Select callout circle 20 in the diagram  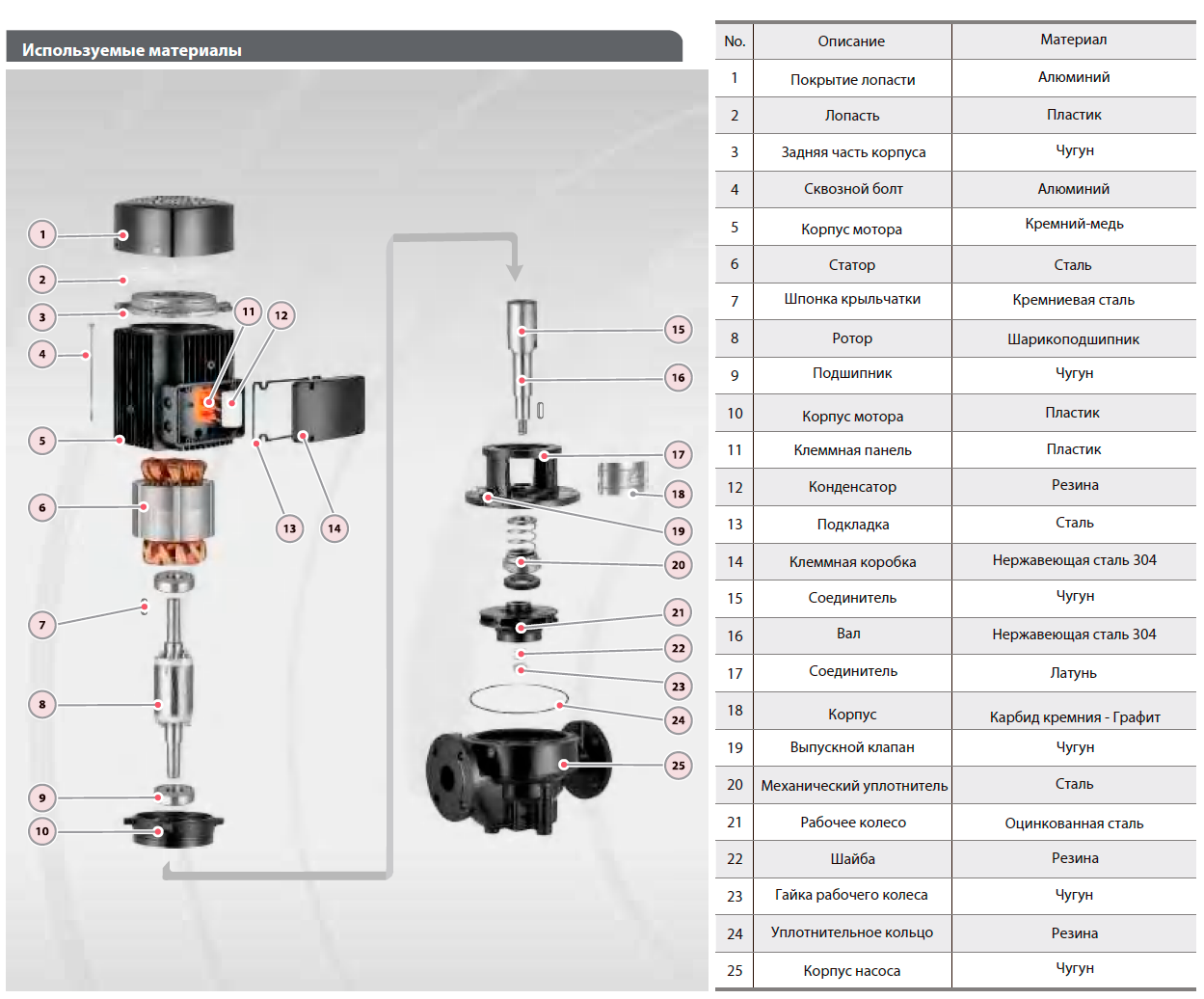tap(679, 565)
